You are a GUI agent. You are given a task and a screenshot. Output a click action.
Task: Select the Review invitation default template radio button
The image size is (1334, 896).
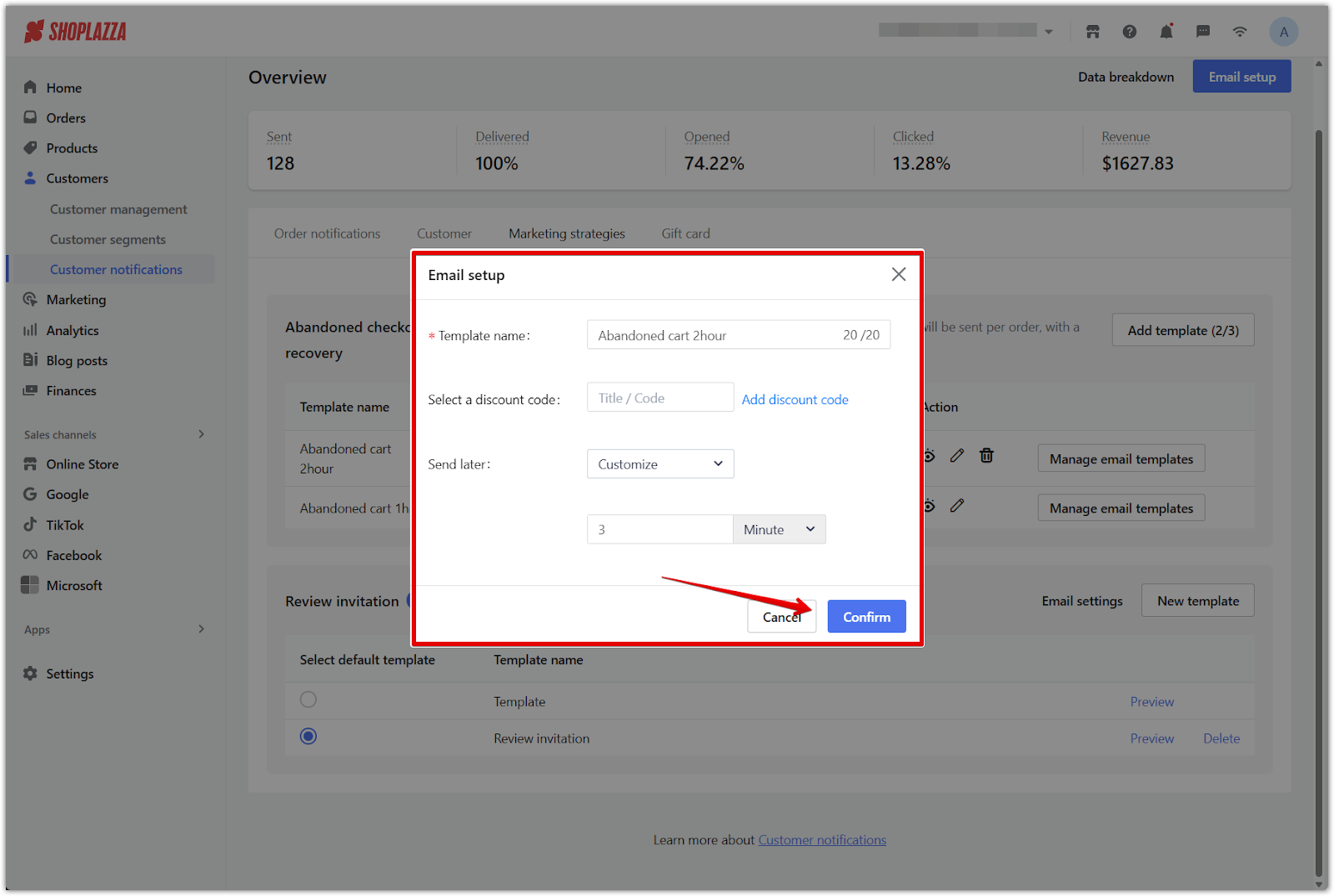(308, 736)
